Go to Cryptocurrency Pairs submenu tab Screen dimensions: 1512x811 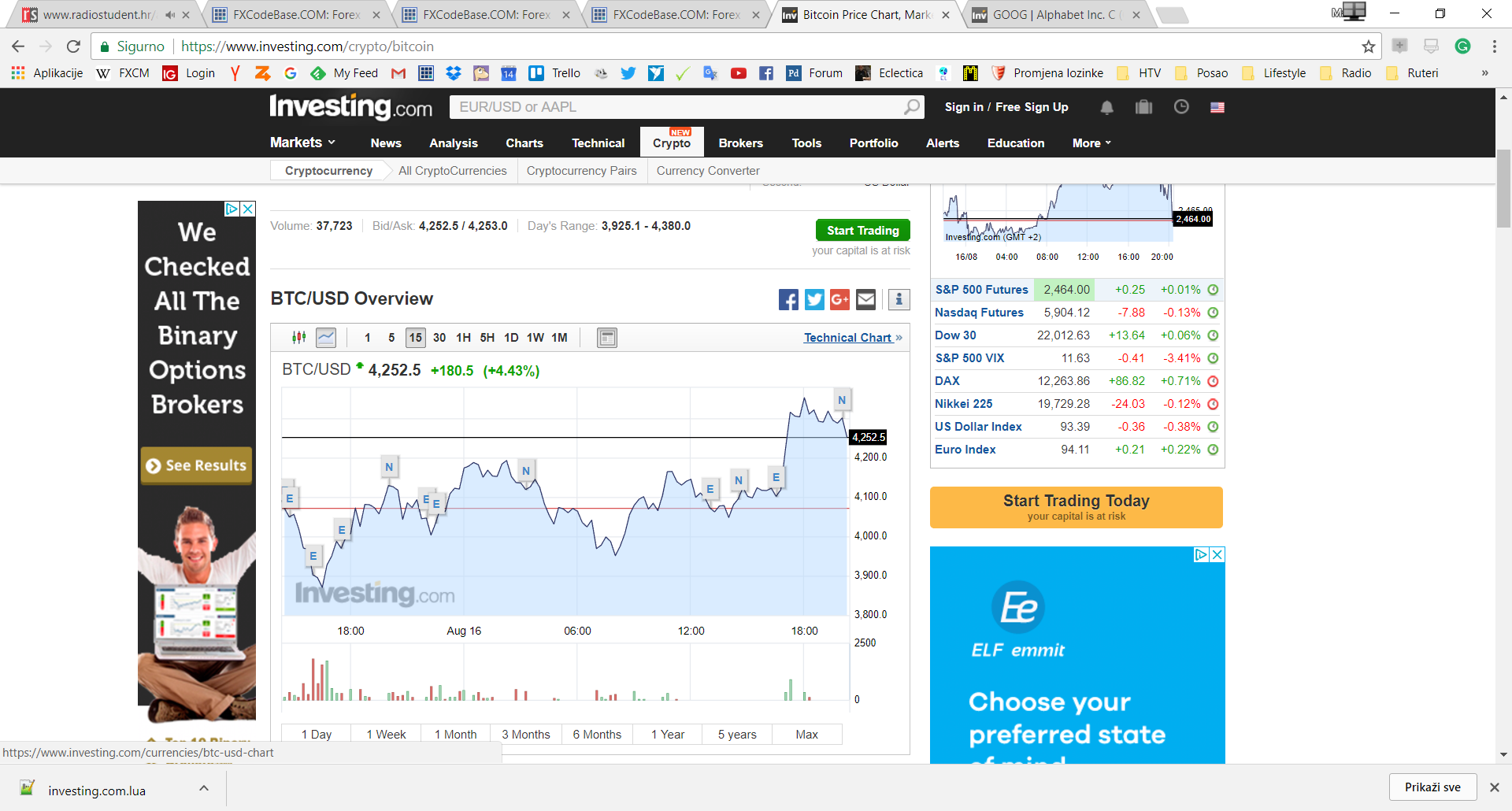tap(581, 171)
